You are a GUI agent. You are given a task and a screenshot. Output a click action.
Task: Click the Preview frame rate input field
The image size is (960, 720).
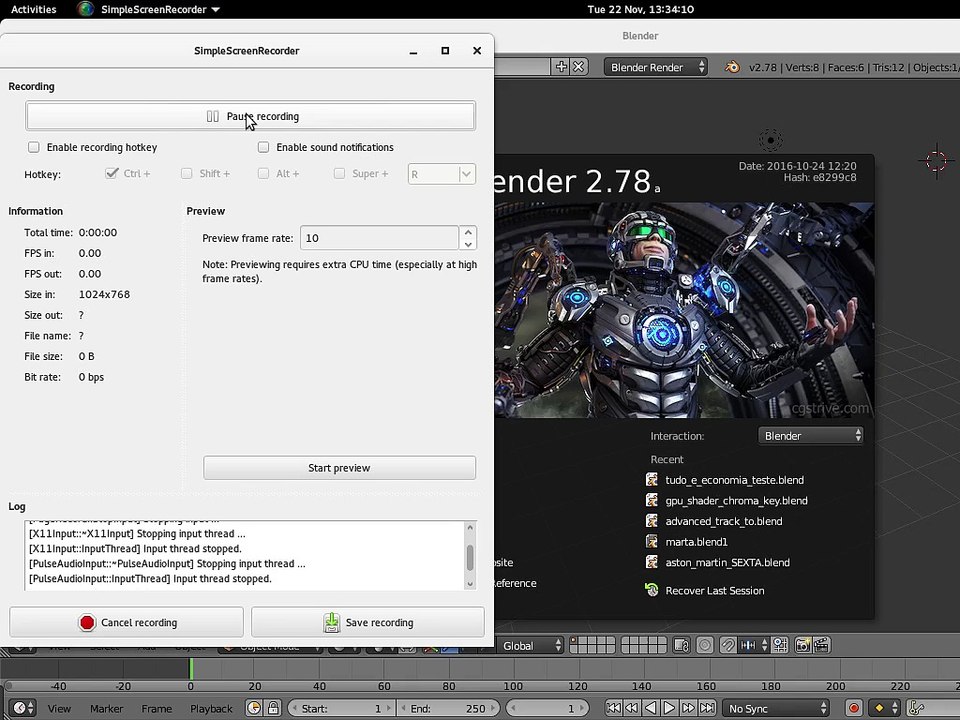tap(379, 238)
